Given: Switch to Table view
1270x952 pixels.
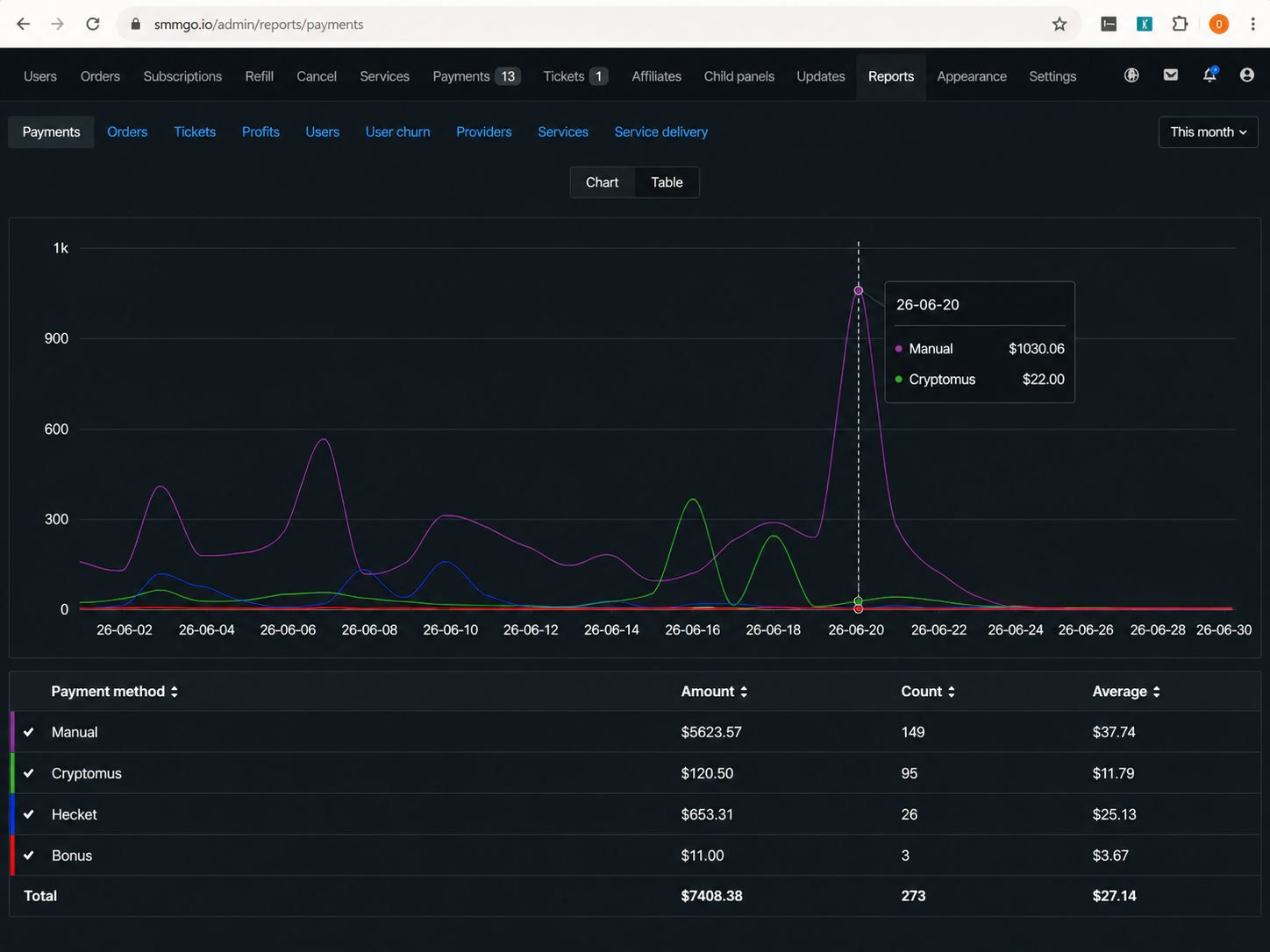Looking at the screenshot, I should click(x=667, y=182).
